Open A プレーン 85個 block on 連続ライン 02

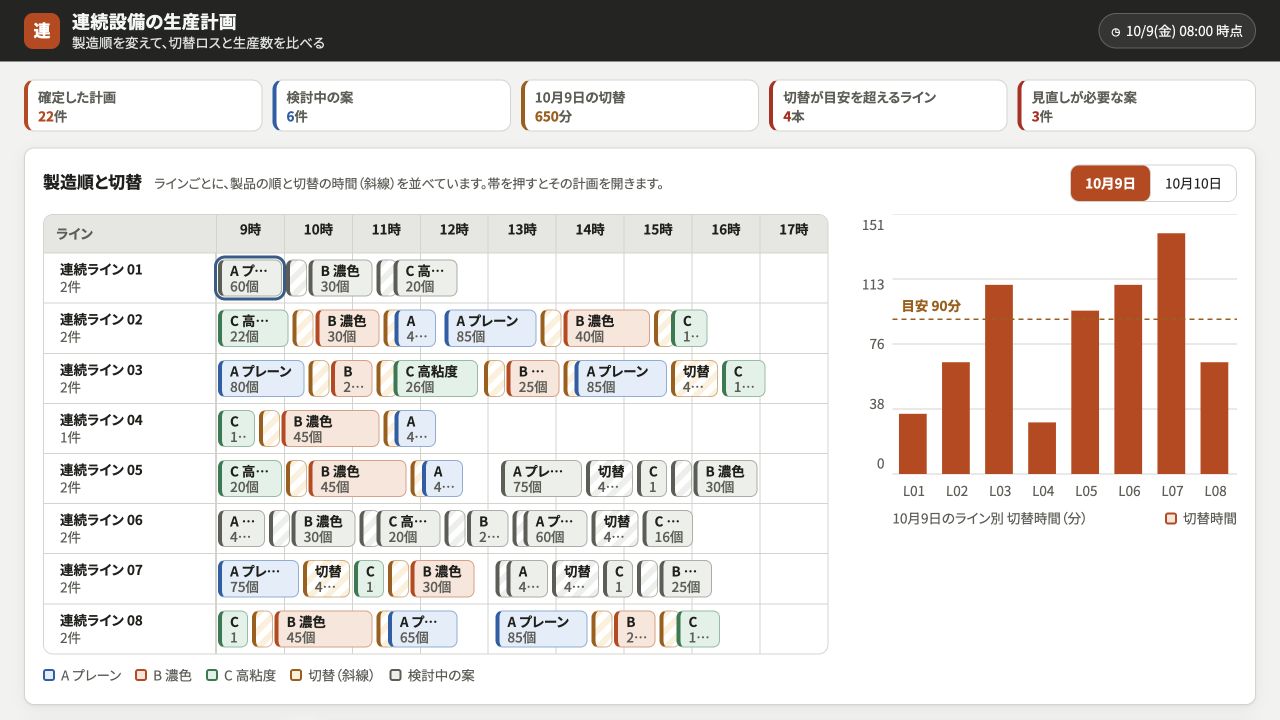tap(490, 328)
